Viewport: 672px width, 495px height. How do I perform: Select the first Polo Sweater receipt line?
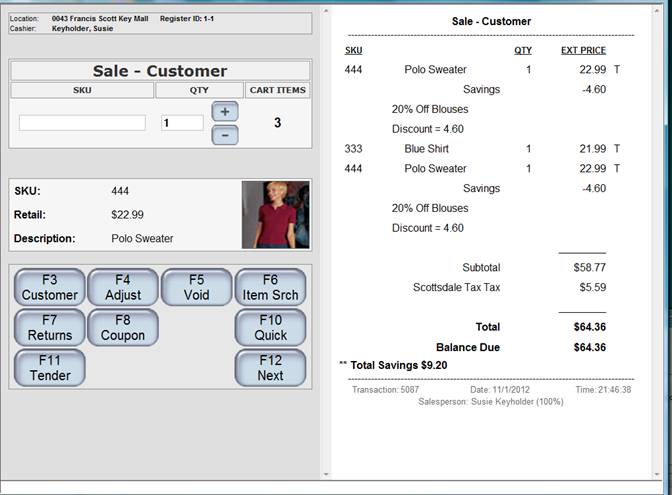coord(435,70)
